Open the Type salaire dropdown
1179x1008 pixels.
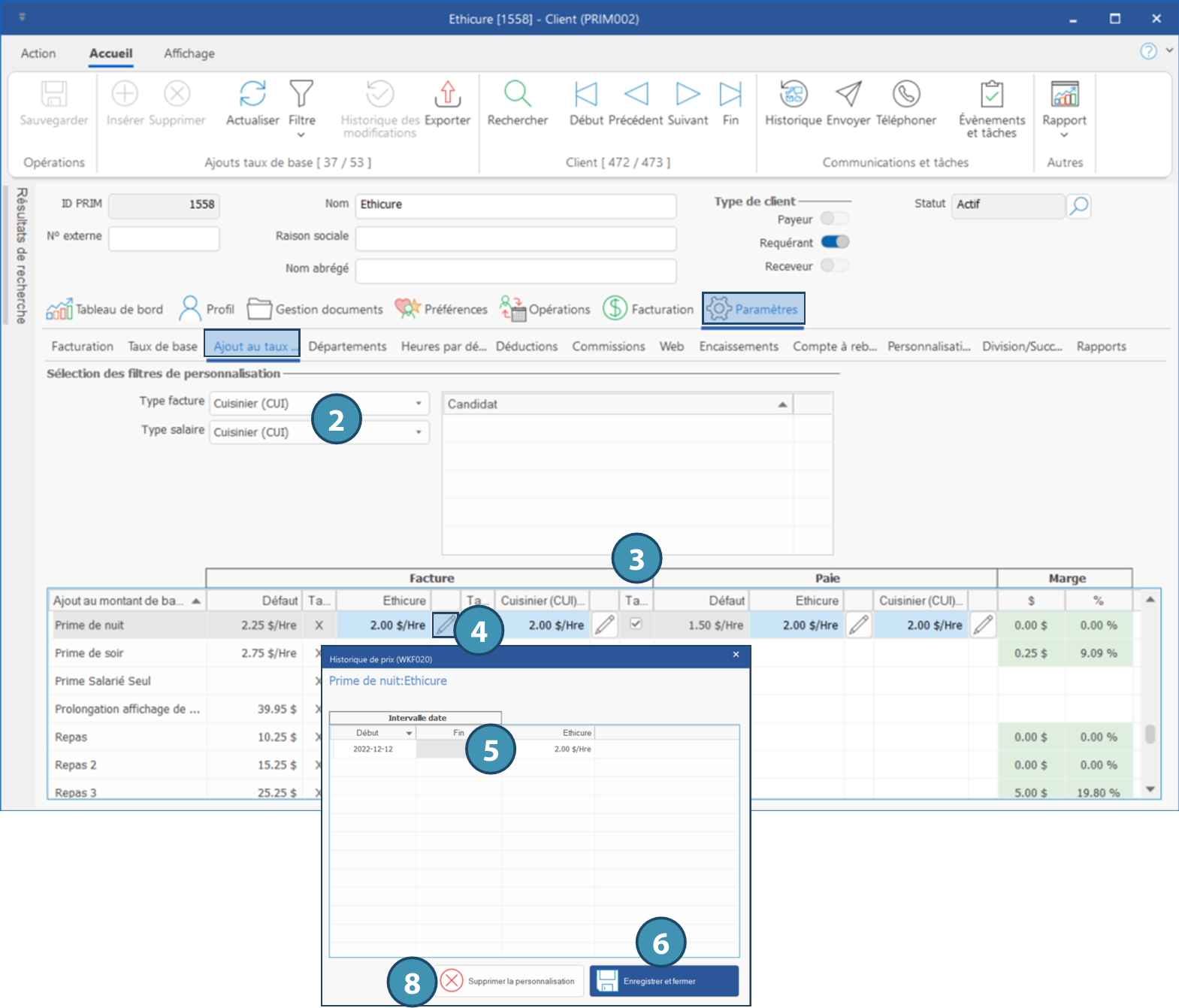(419, 432)
